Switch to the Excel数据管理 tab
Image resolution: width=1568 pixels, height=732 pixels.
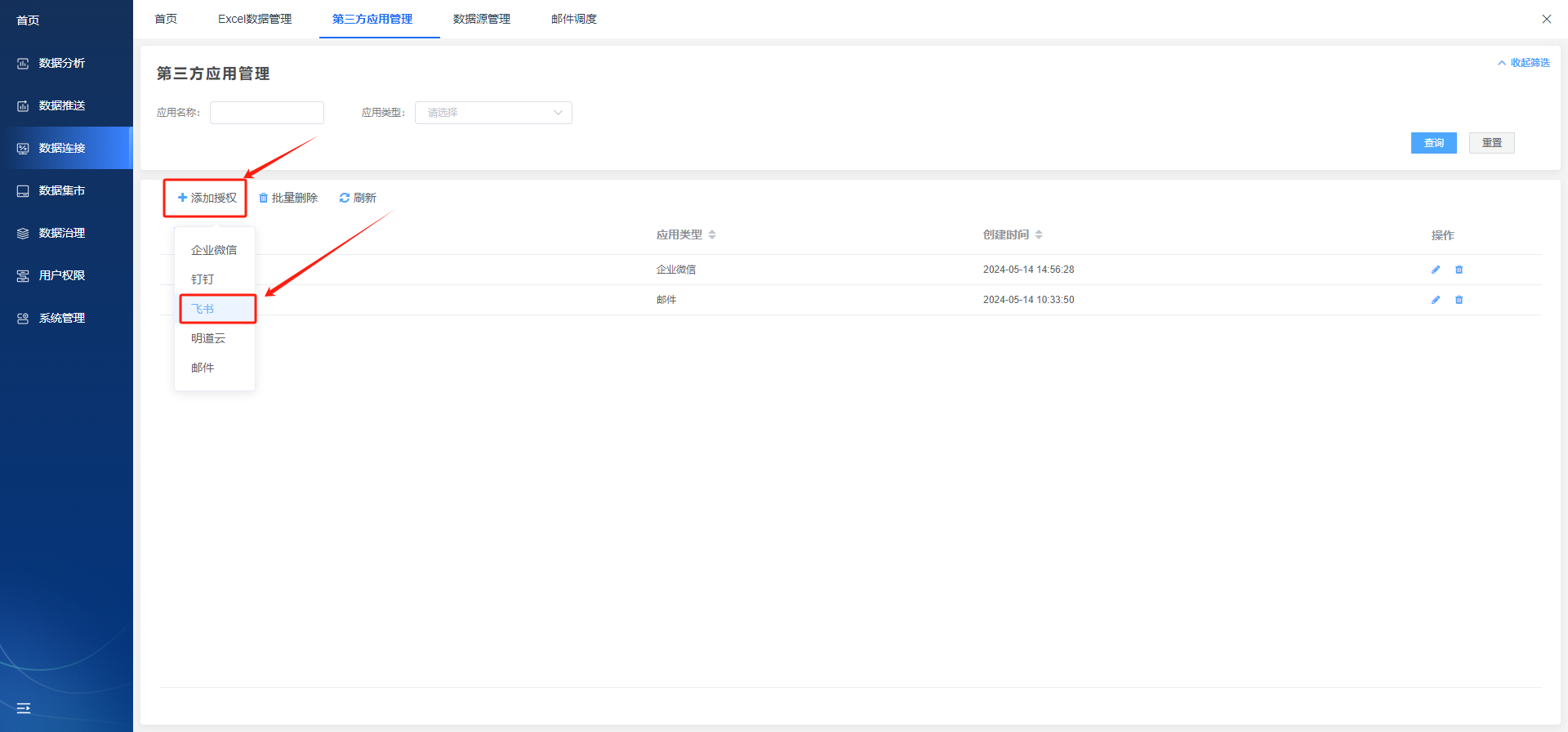coord(255,19)
